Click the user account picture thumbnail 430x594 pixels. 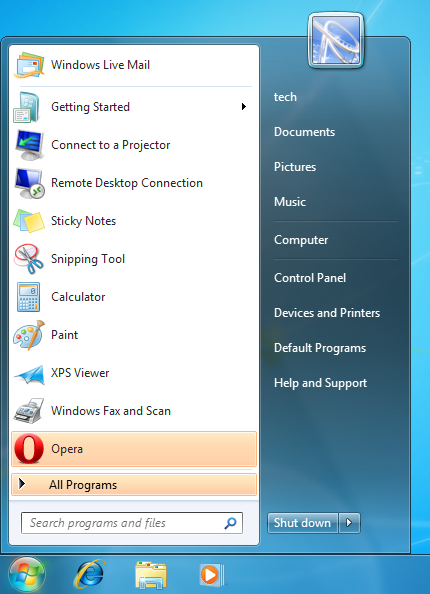click(336, 41)
